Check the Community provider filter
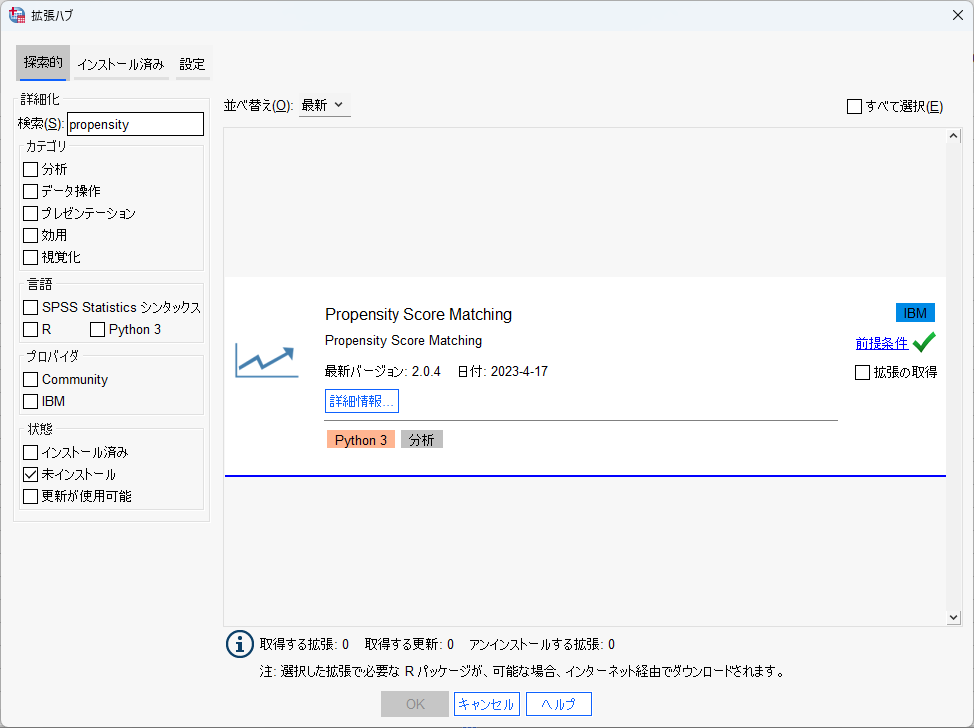974x728 pixels. coord(30,380)
